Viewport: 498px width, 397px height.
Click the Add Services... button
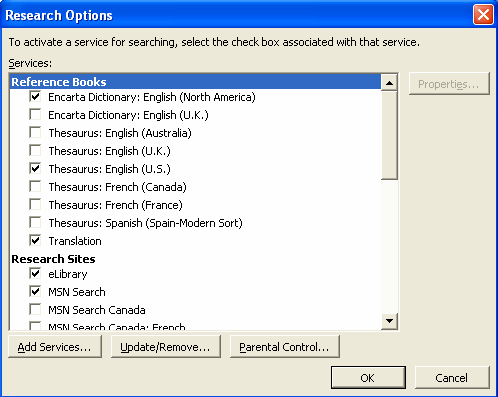coord(55,347)
